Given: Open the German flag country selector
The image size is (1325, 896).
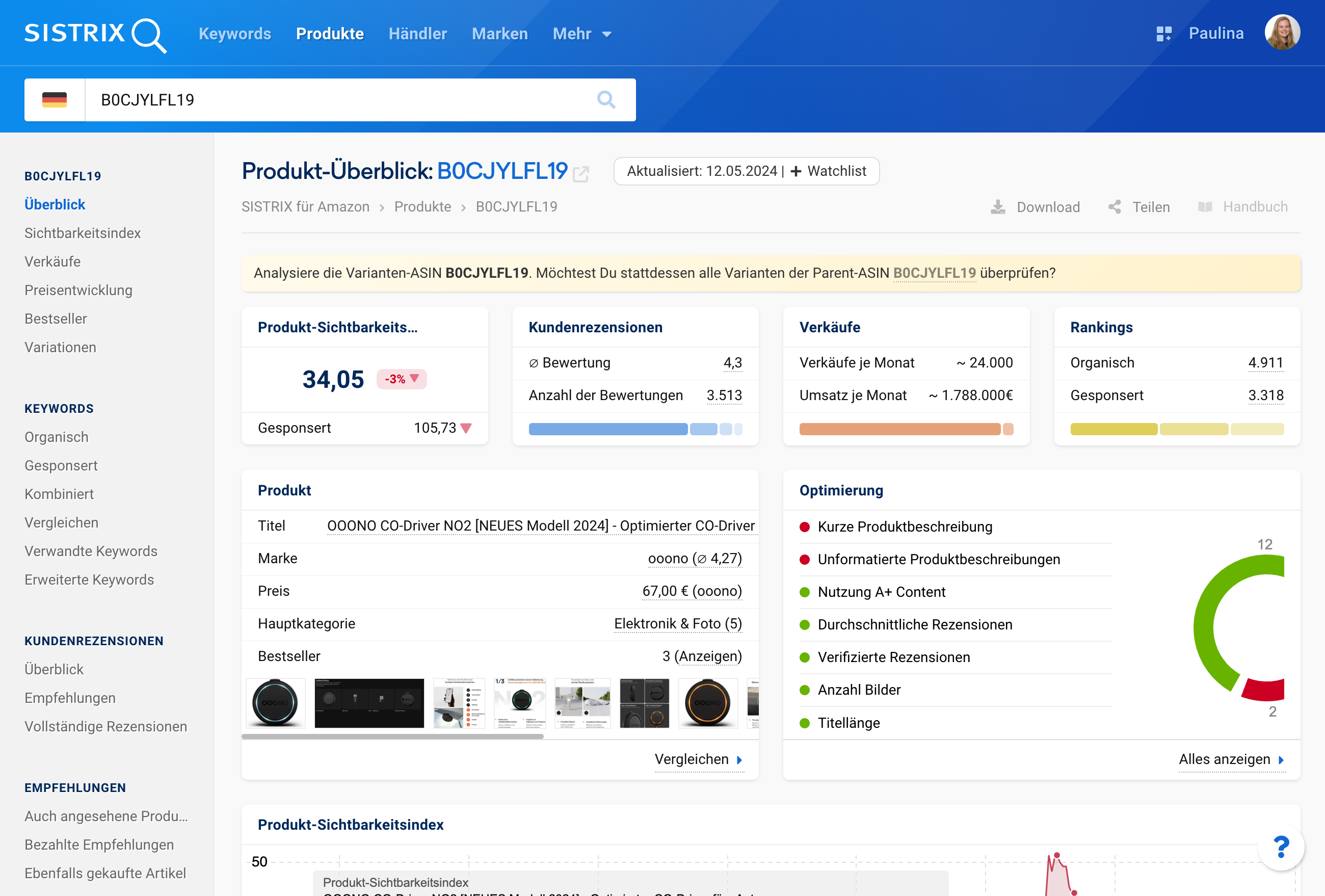Looking at the screenshot, I should click(55, 100).
